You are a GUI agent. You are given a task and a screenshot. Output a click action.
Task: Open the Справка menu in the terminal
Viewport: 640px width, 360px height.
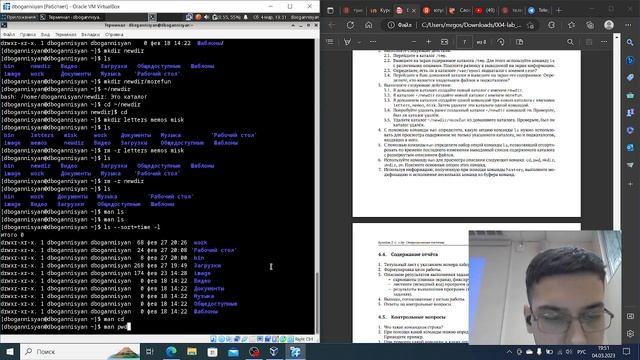point(114,35)
